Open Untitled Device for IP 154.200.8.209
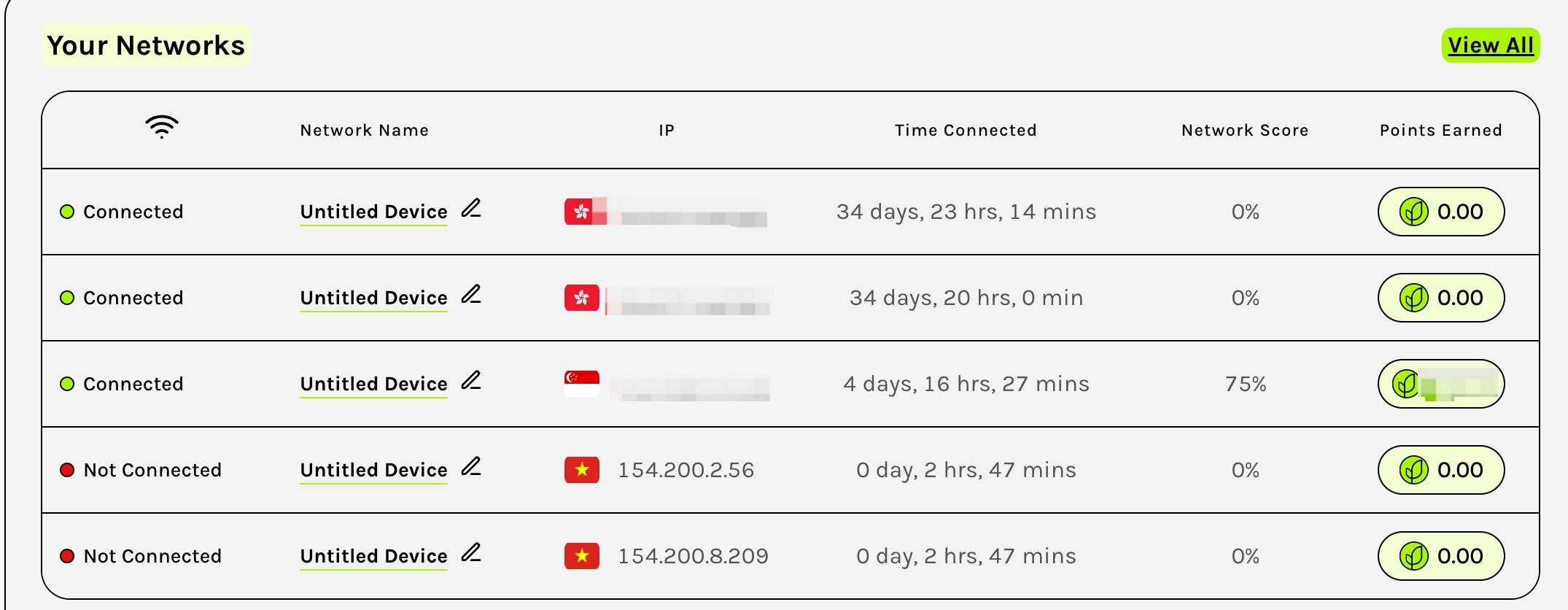This screenshot has height=610, width=1568. point(373,556)
